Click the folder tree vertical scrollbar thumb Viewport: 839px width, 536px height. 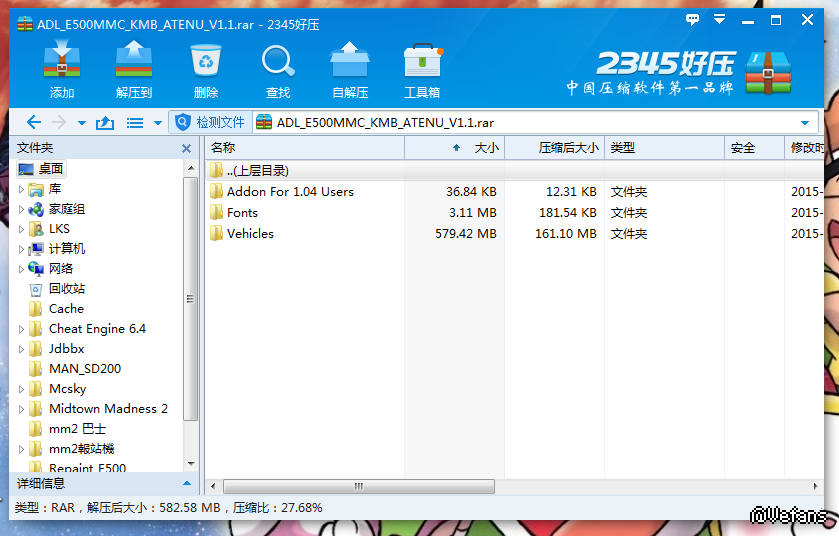click(191, 298)
